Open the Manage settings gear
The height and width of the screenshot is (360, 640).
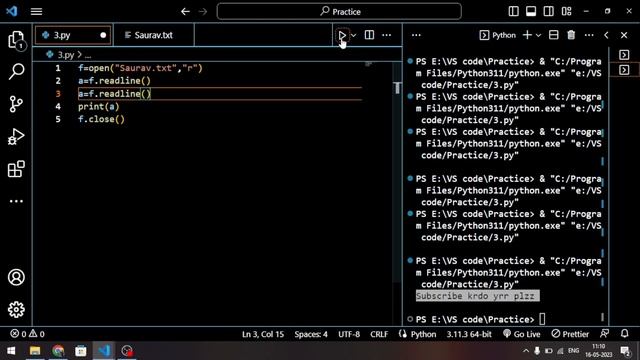[x=16, y=310]
